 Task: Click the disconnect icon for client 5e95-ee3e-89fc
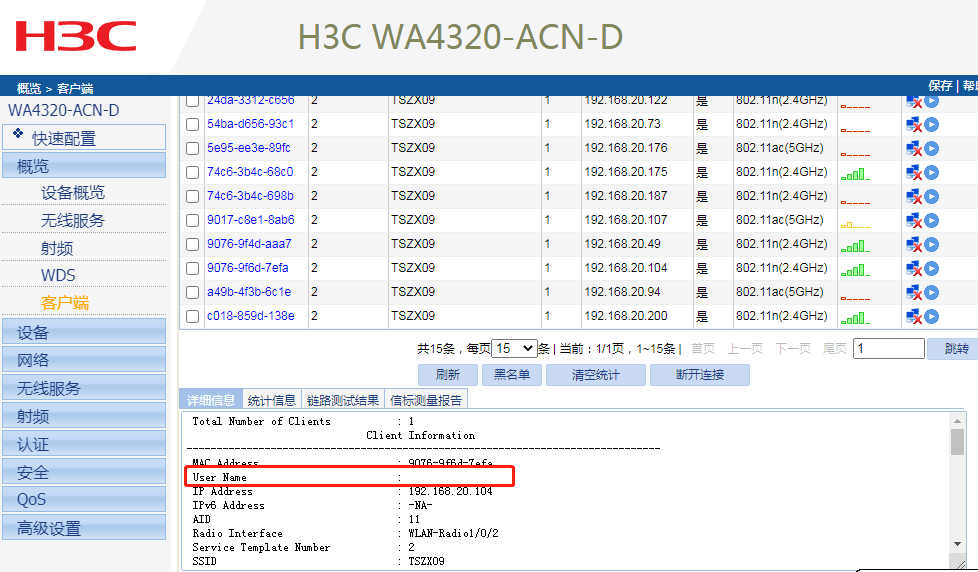coord(914,148)
